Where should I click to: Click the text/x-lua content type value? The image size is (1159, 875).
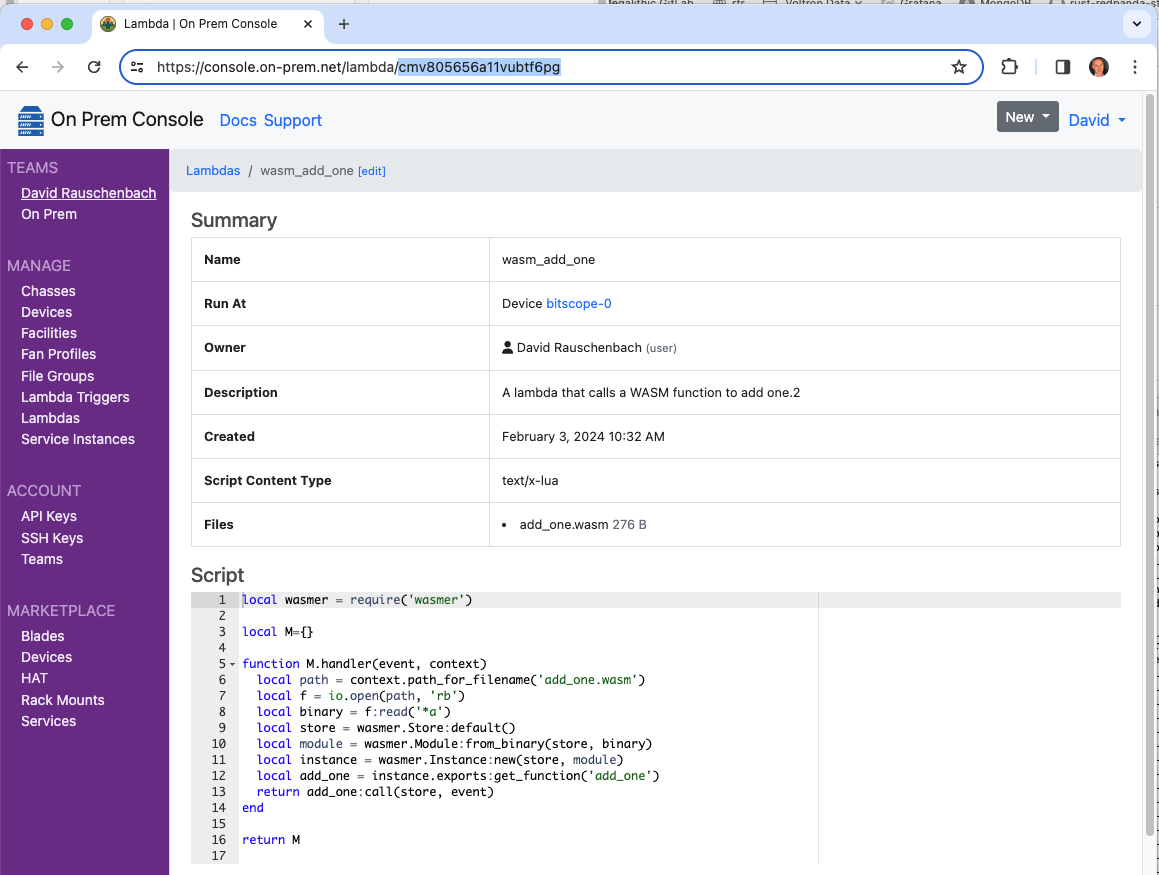tap(530, 480)
